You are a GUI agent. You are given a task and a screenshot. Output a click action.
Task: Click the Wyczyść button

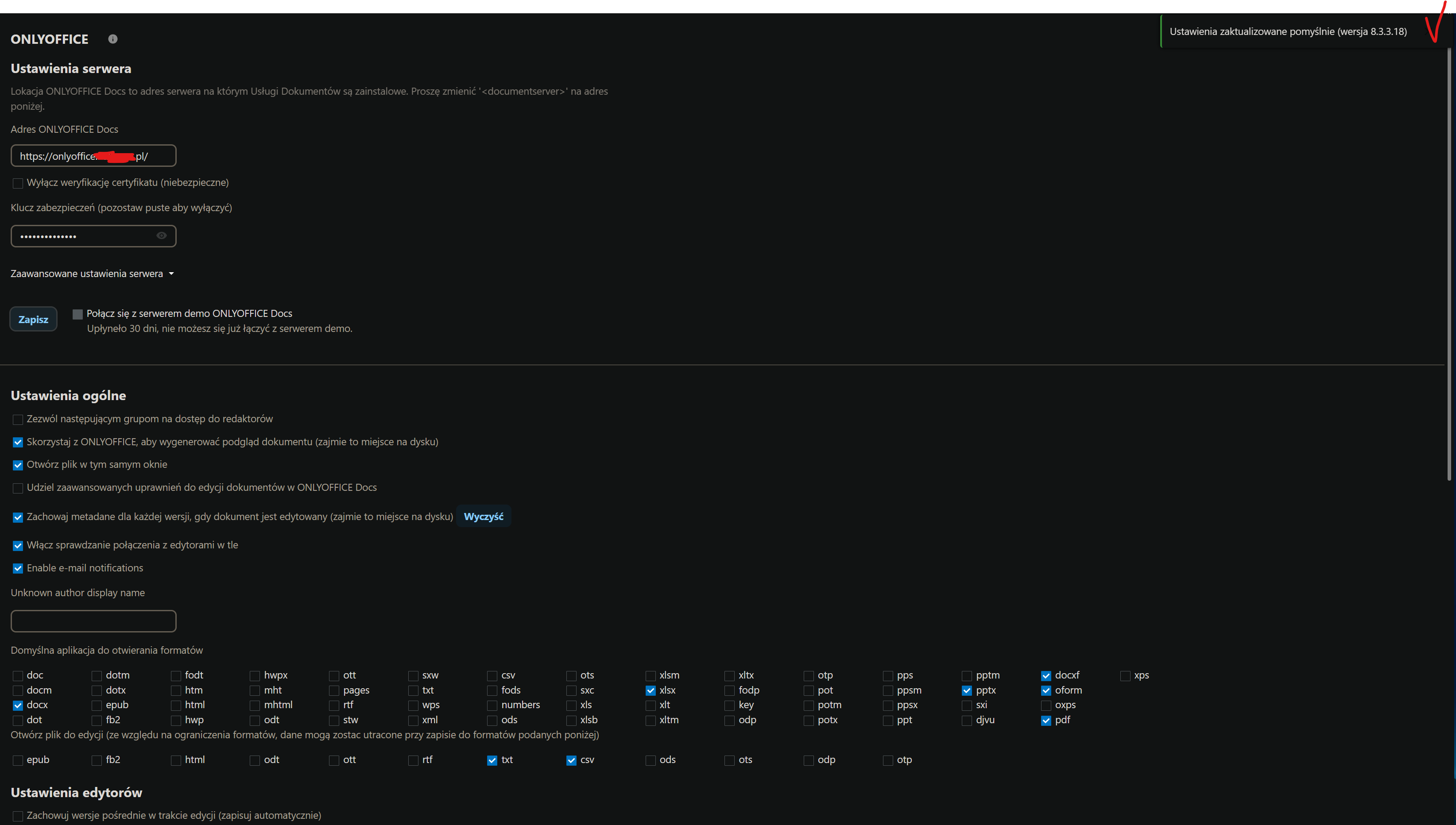click(x=484, y=516)
